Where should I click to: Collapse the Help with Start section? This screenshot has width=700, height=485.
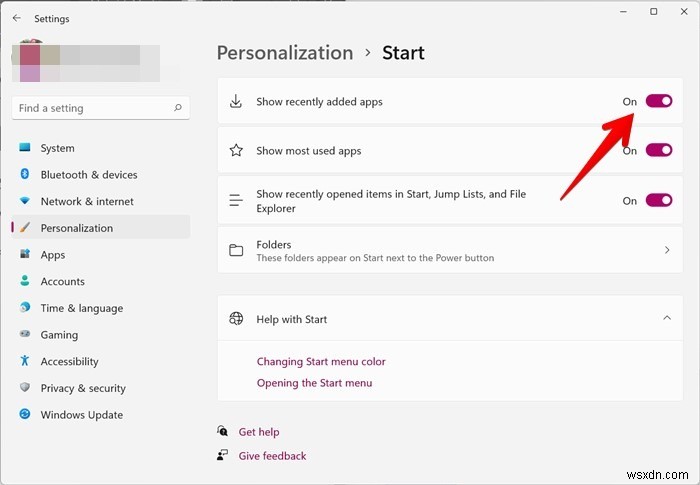click(x=667, y=319)
